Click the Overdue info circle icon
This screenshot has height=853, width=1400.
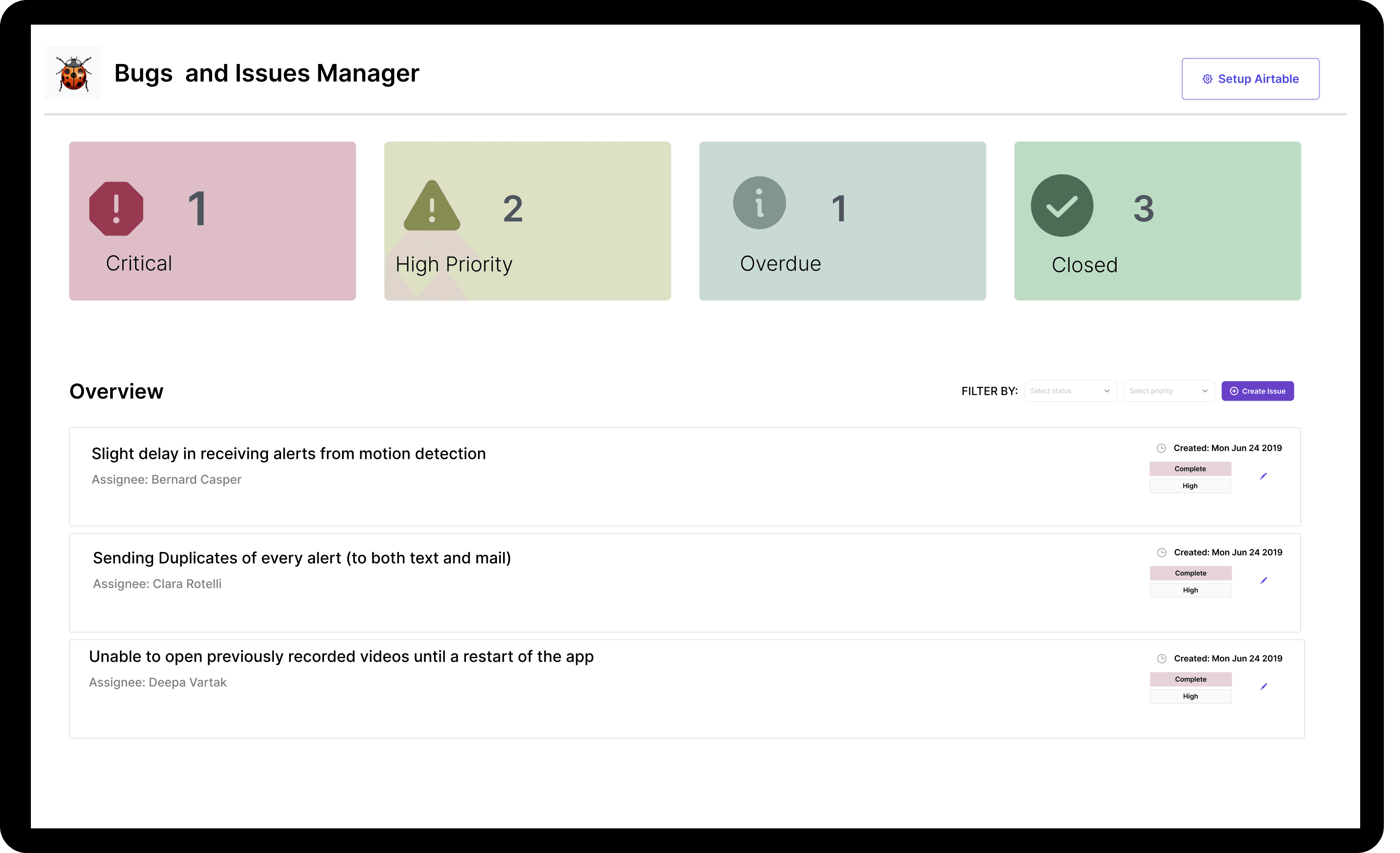760,202
